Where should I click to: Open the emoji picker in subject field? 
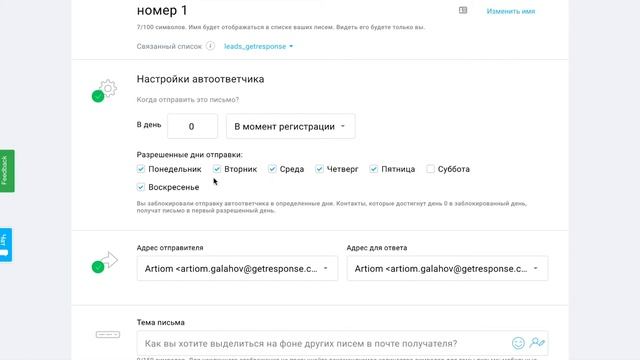[x=518, y=343]
